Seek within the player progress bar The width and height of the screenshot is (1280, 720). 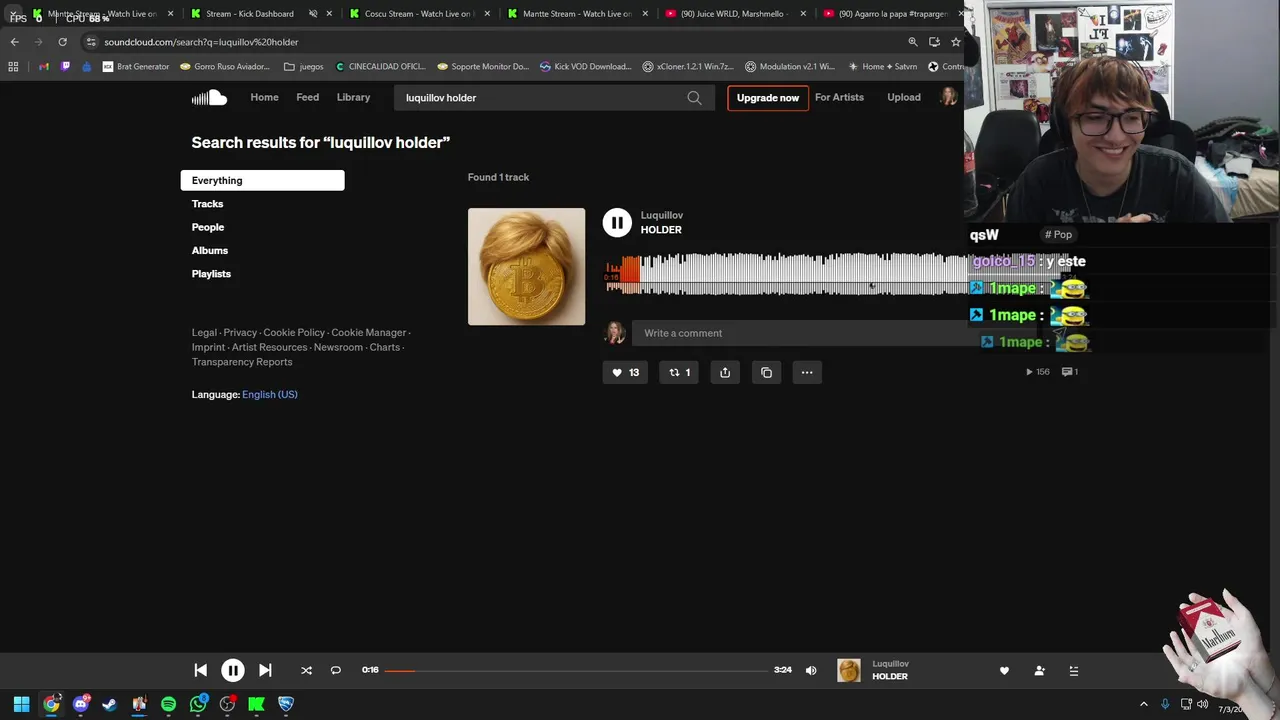point(576,670)
